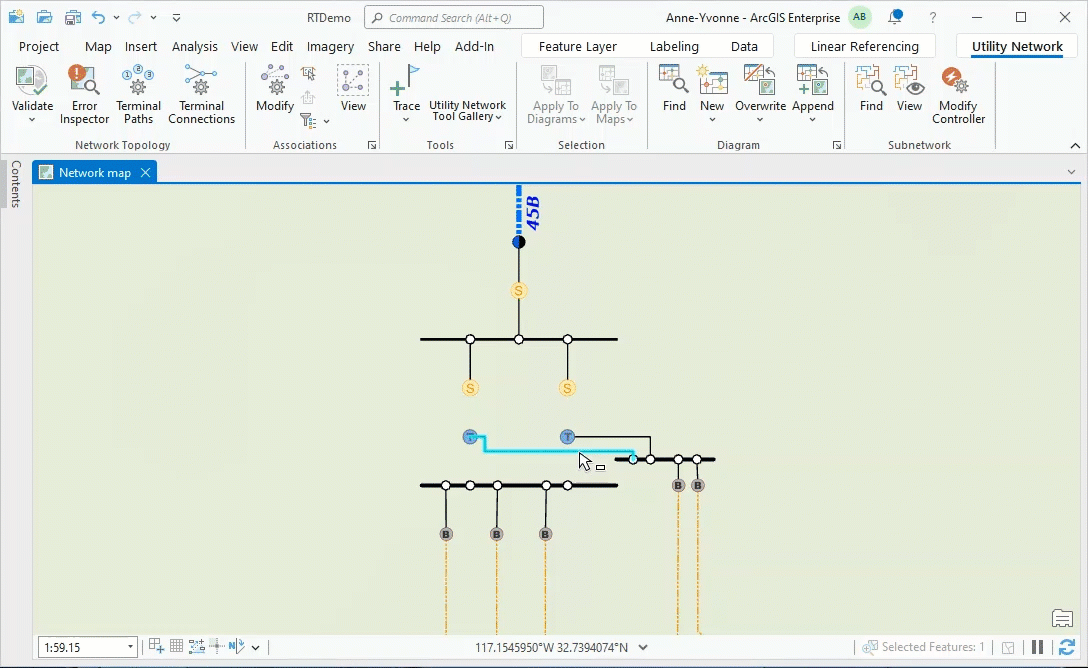
Task: Switch to the Map ribbon tab
Action: pyautogui.click(x=98, y=46)
